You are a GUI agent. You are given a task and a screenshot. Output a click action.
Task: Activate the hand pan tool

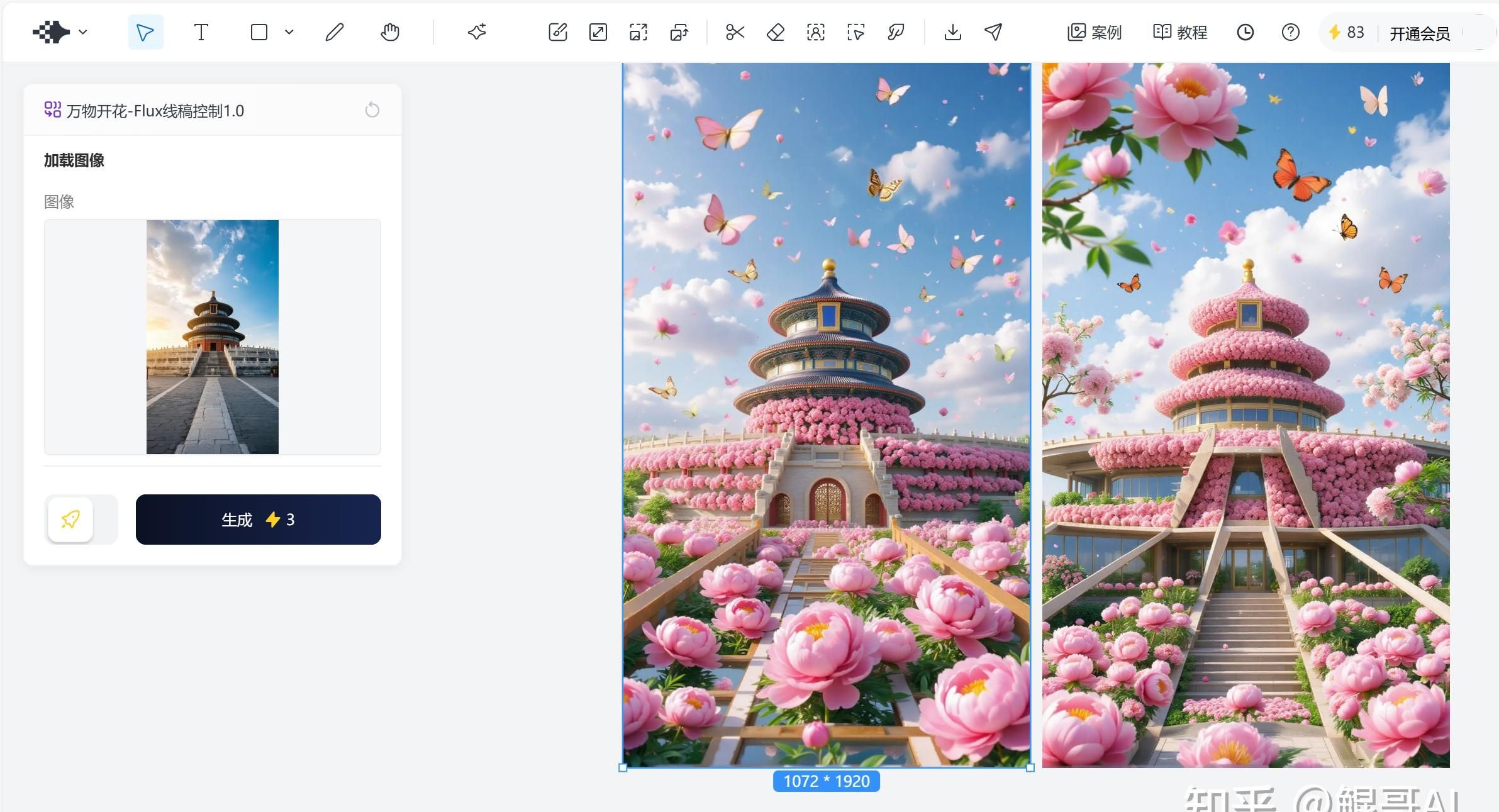click(390, 32)
